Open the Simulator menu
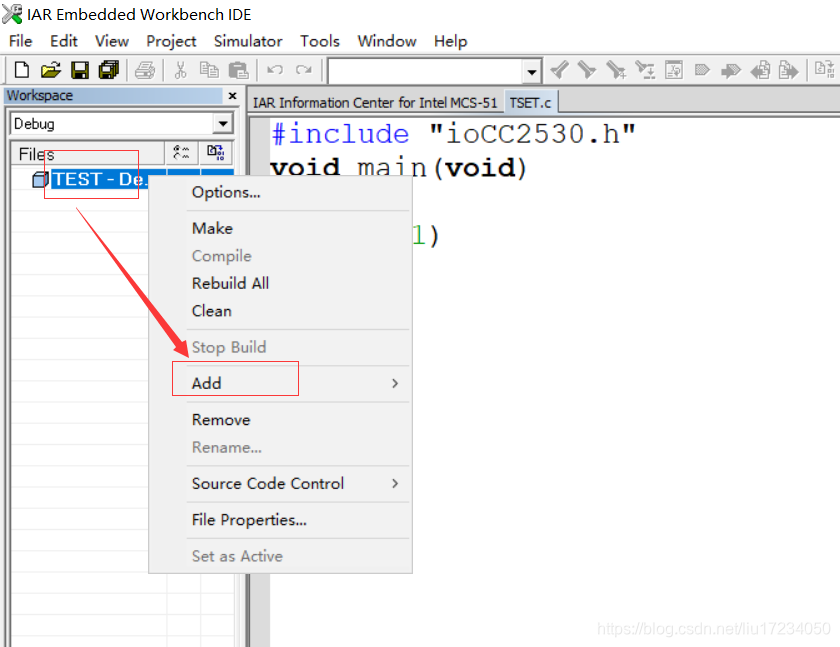This screenshot has height=647, width=840. tap(248, 41)
